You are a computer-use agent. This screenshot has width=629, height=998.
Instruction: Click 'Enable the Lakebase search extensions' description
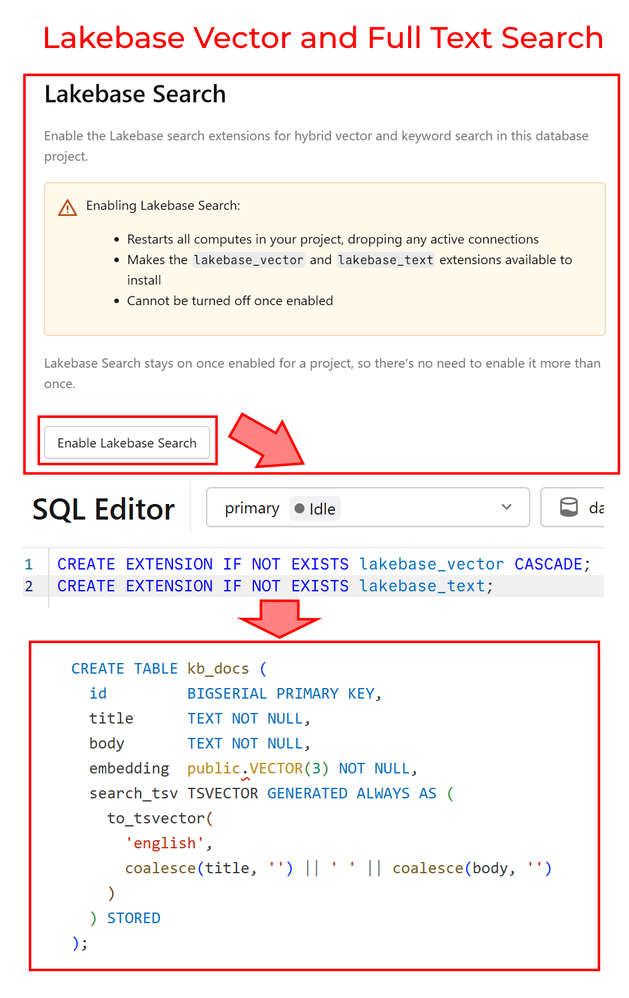tap(316, 146)
